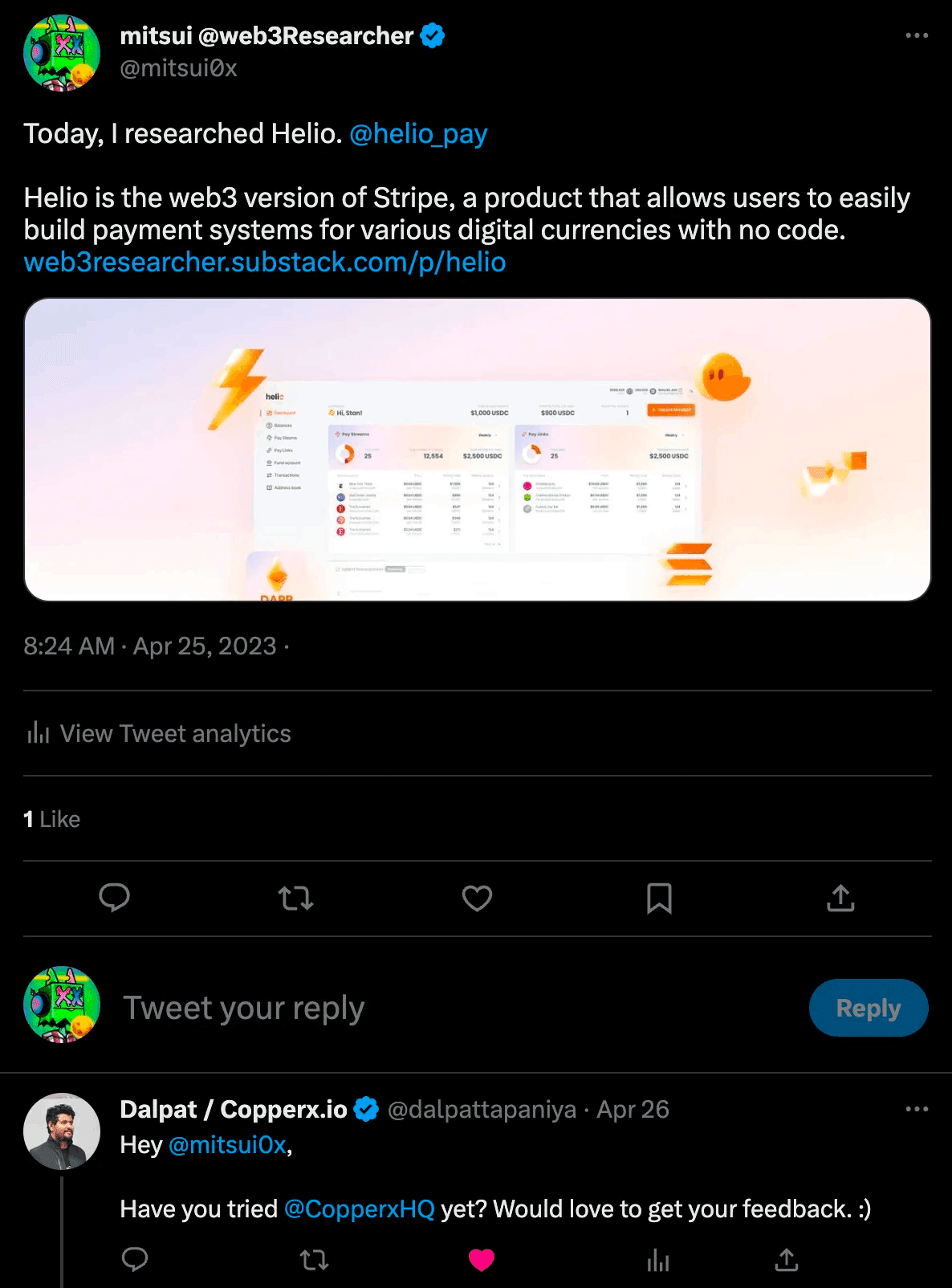Retweet the Helio tweet by mitsui

[x=295, y=898]
